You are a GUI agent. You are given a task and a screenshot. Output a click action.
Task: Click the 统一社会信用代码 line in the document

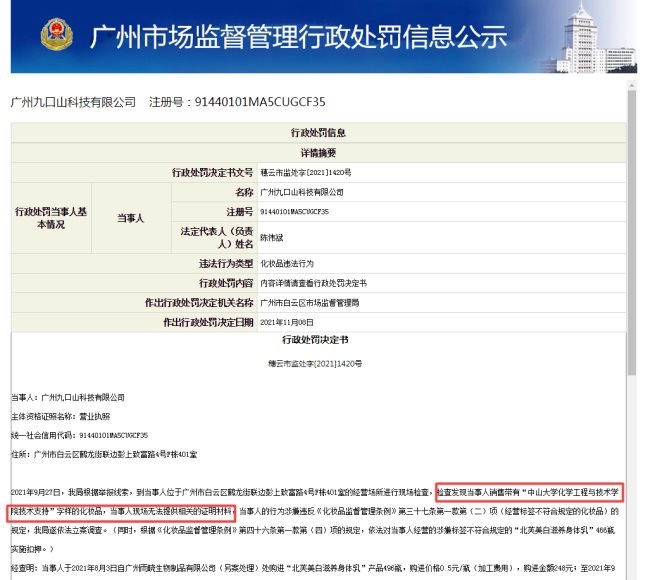(79, 435)
